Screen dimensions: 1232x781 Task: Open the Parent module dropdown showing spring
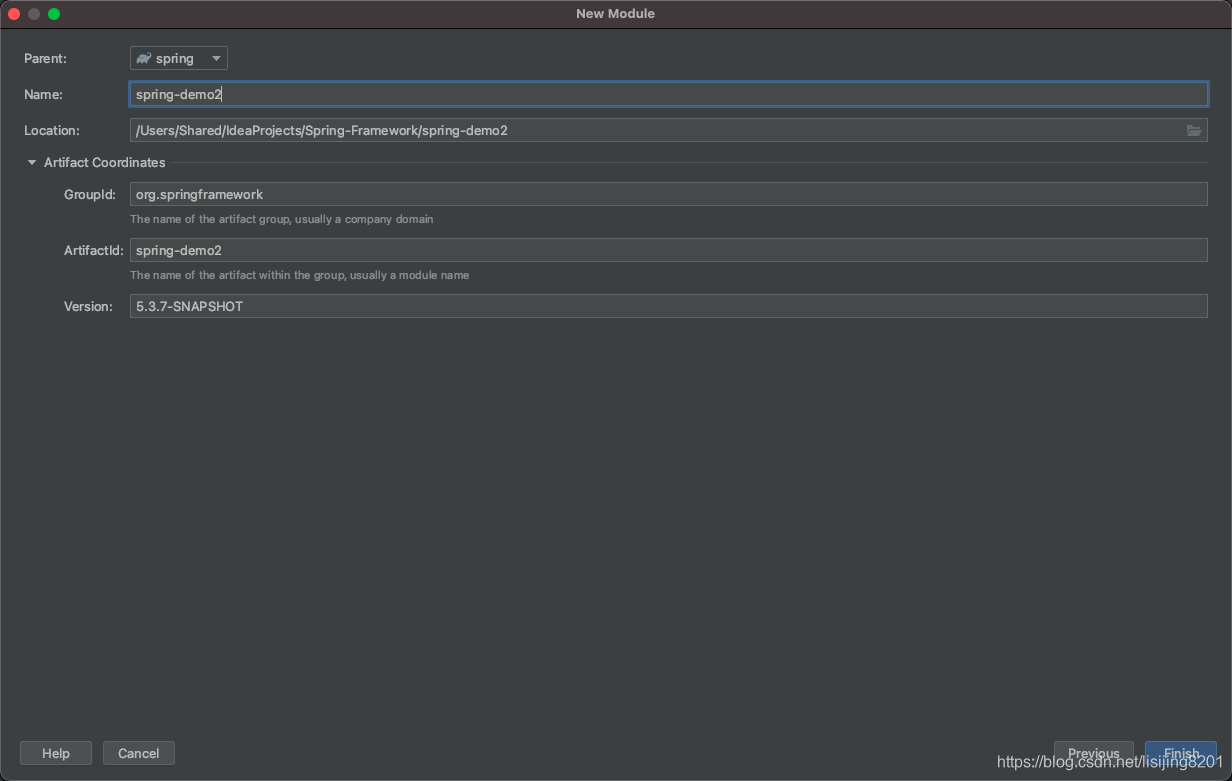pyautogui.click(x=179, y=58)
